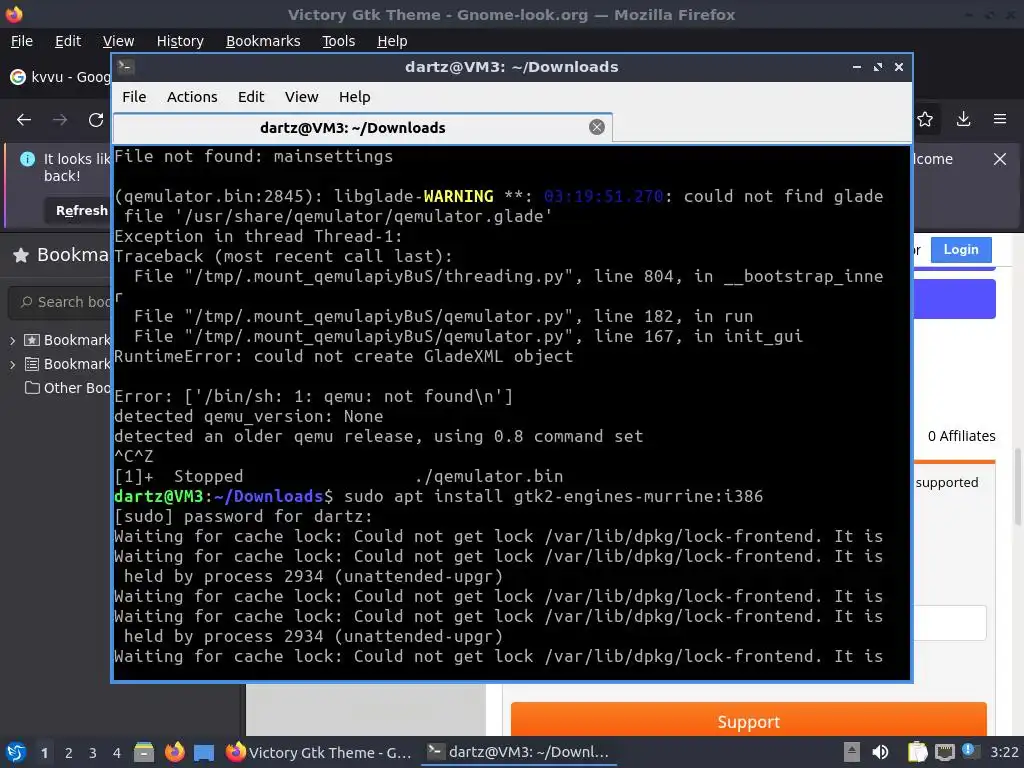Image resolution: width=1024 pixels, height=768 pixels.
Task: Maximize the terminal window
Action: coord(878,67)
